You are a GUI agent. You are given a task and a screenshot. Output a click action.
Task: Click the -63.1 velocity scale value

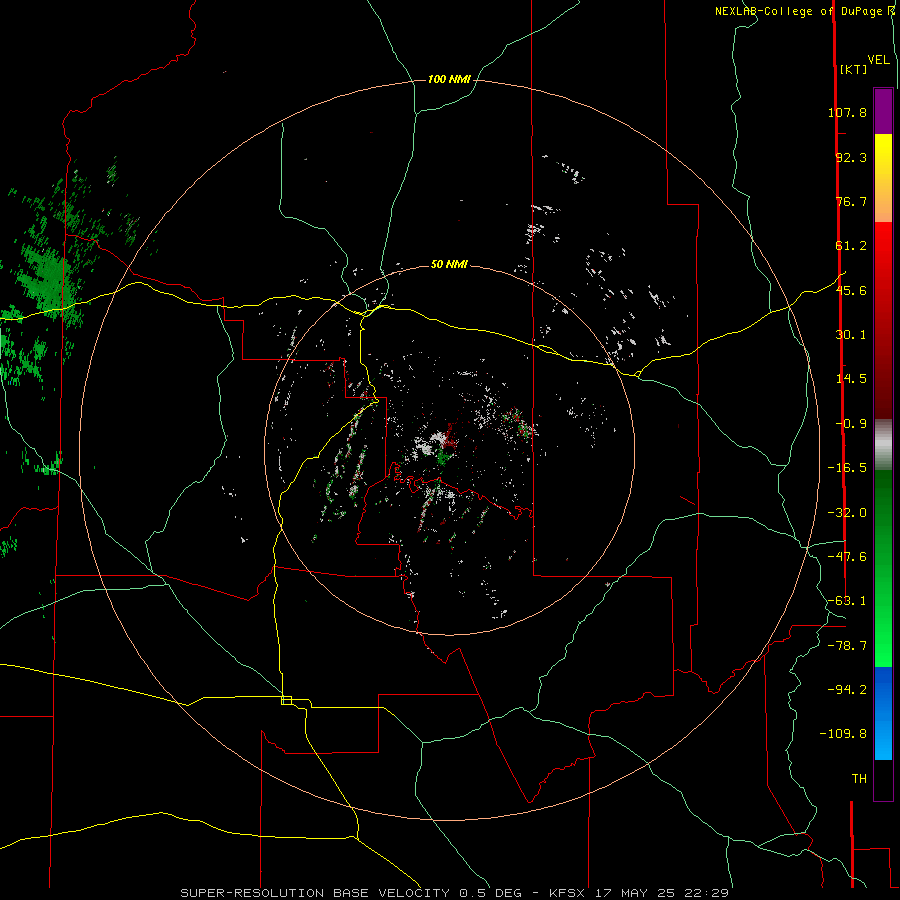click(847, 601)
